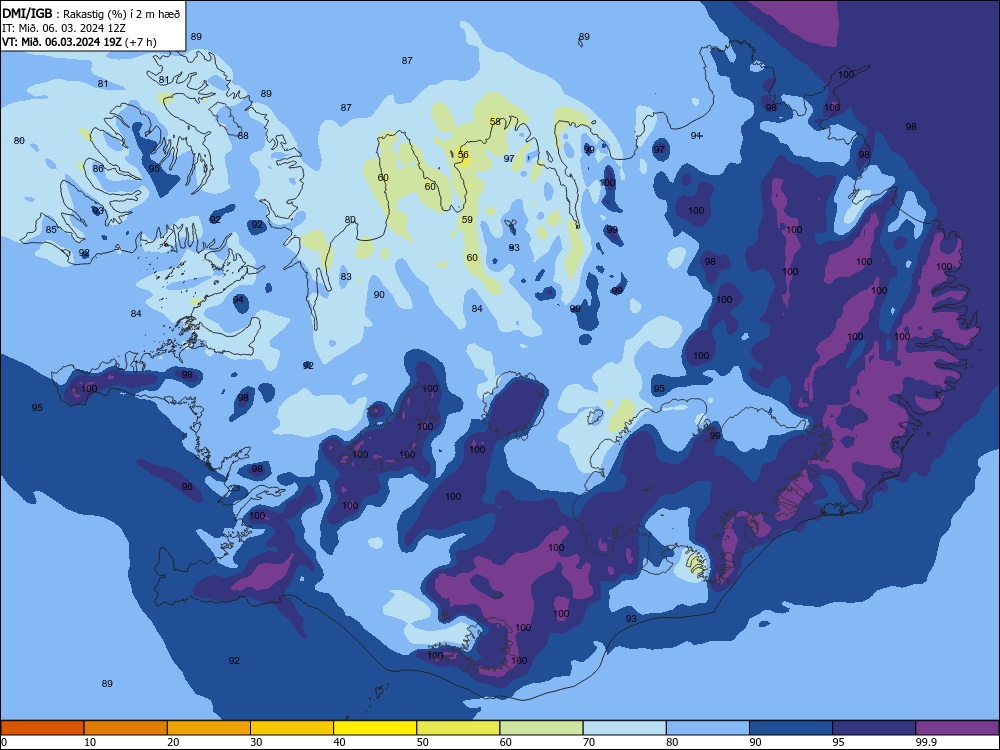Select the pale blue 70–80 legend swatch
This screenshot has height=750, width=1000.
624,728
